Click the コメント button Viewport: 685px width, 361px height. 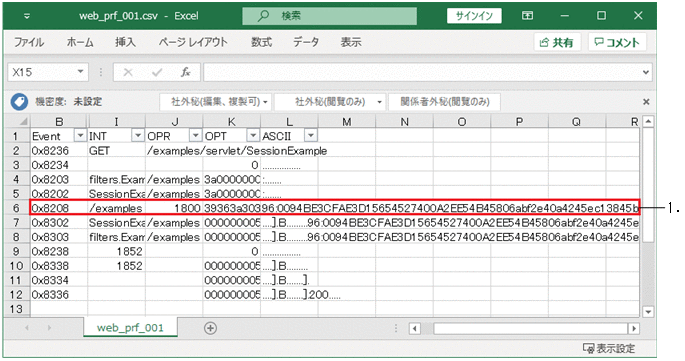pyautogui.click(x=617, y=42)
